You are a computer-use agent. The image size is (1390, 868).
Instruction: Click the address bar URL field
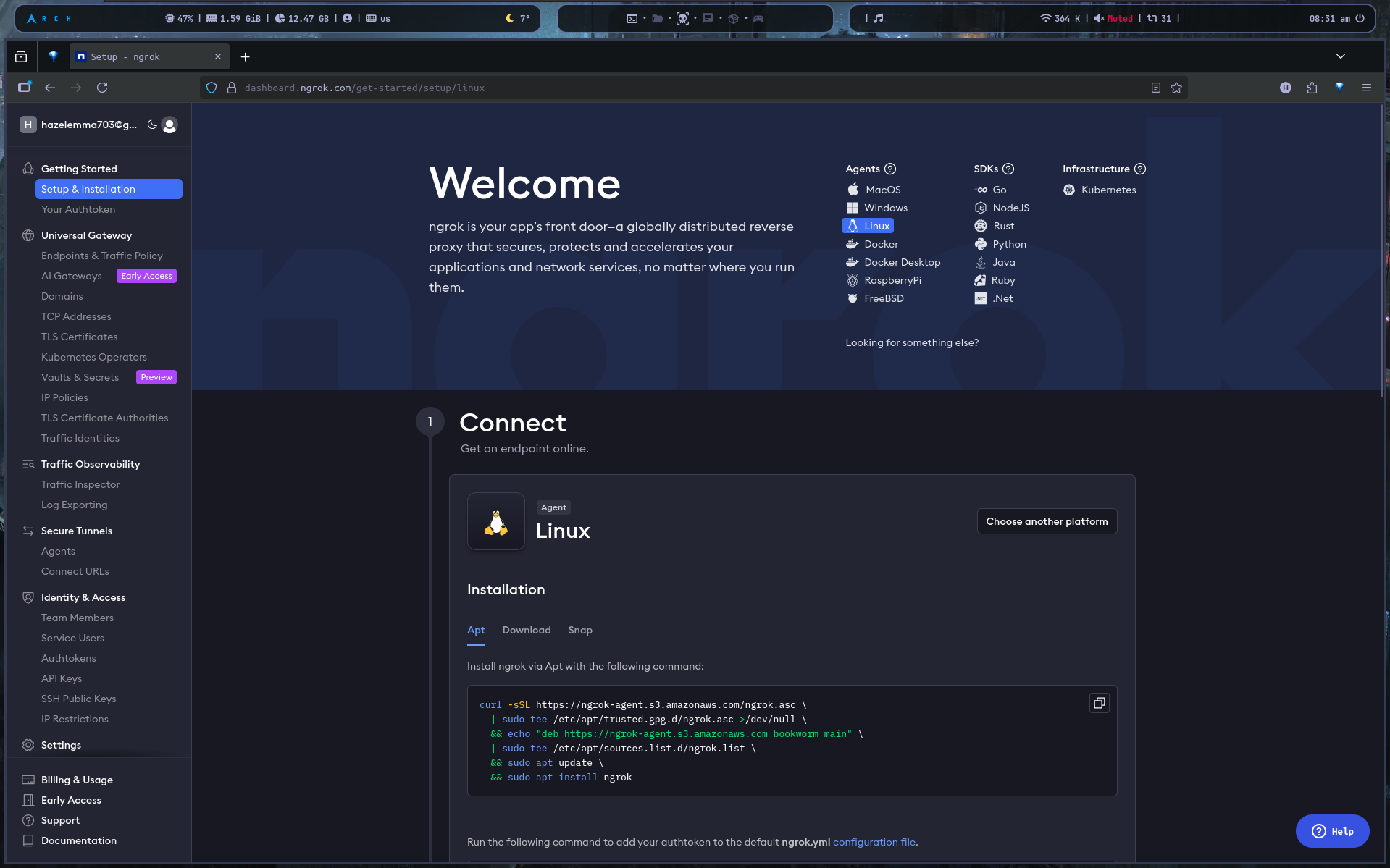(652, 88)
